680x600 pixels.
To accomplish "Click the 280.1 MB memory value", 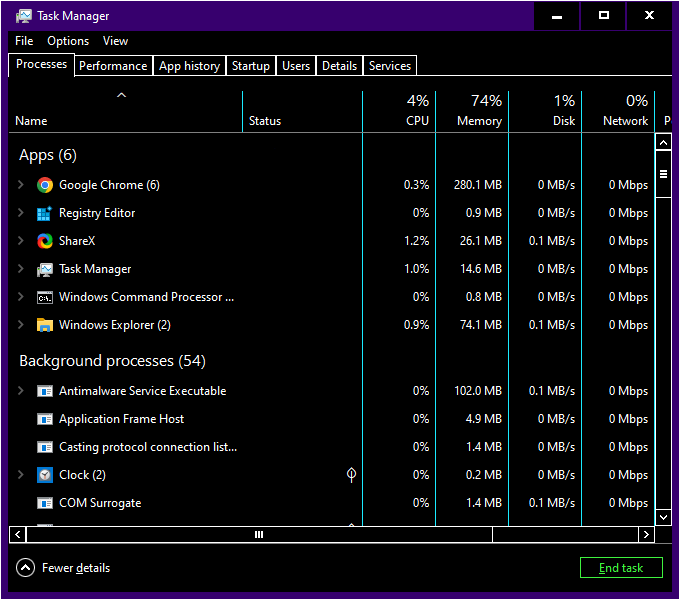I will [x=477, y=185].
